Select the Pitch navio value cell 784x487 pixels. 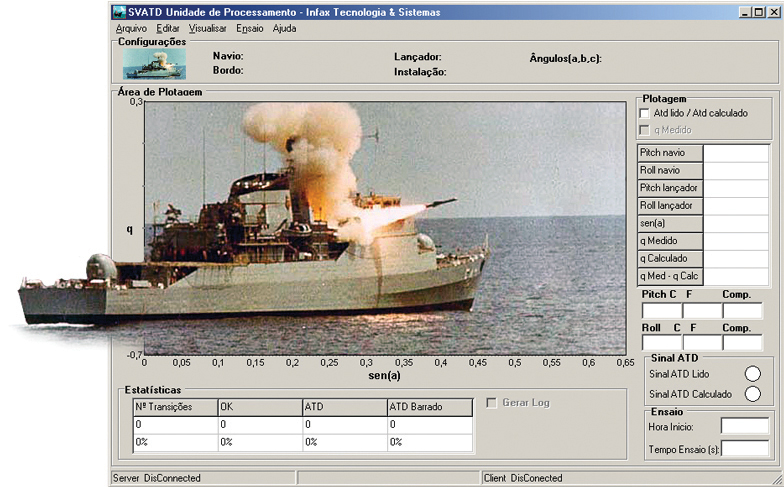click(736, 153)
